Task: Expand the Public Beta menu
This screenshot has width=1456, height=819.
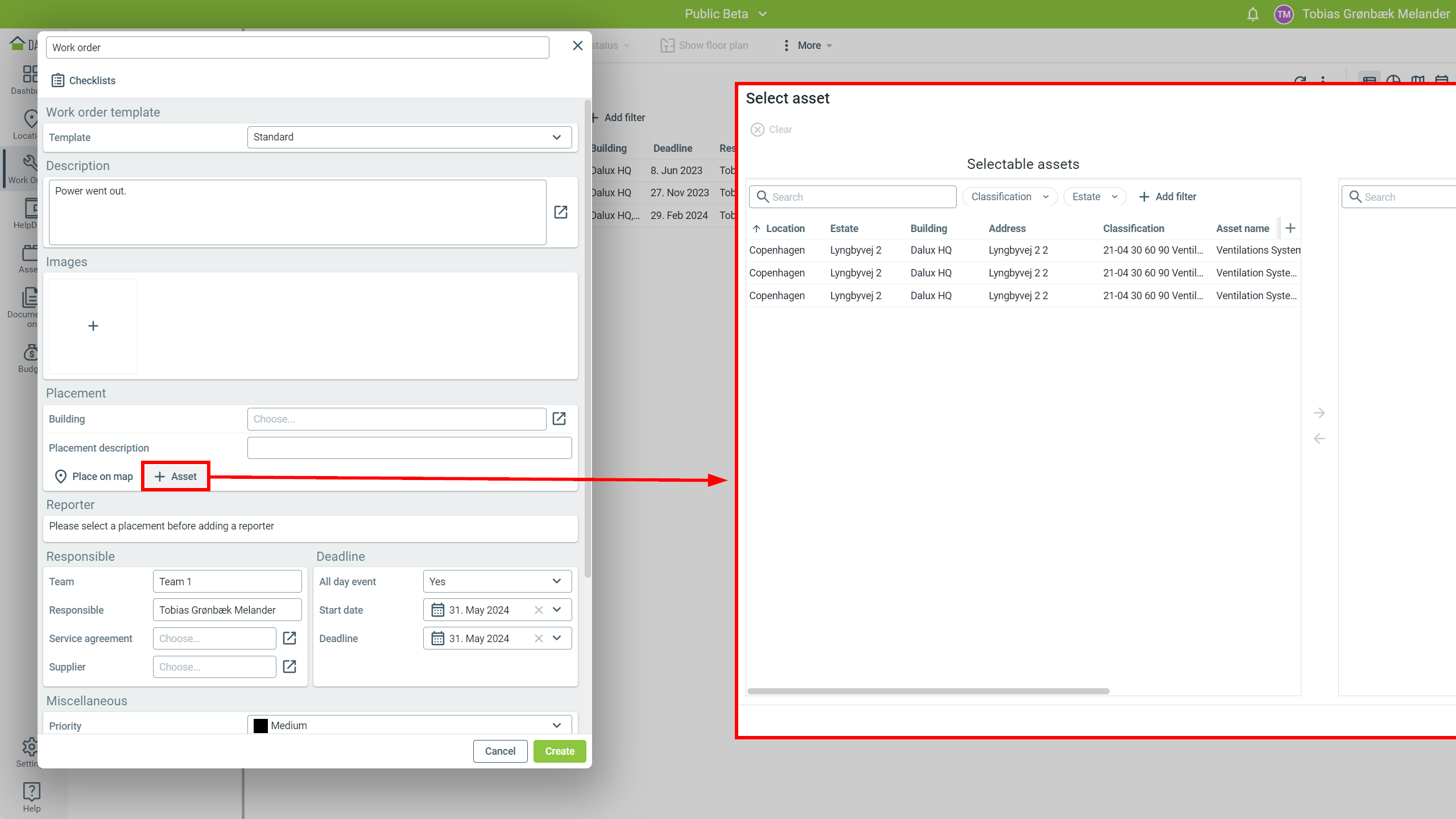Action: [725, 14]
